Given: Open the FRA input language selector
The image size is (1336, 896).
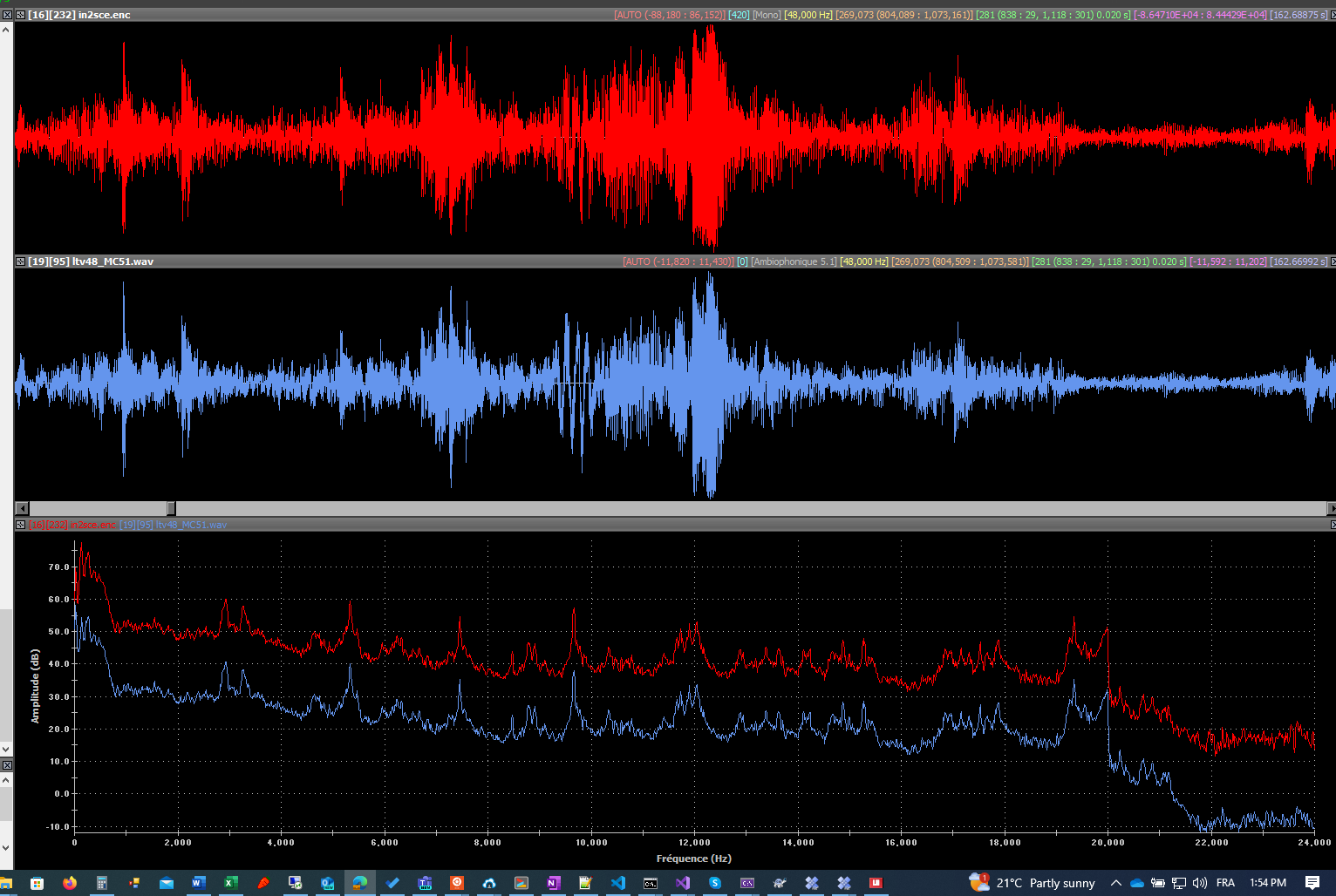Looking at the screenshot, I should point(1225,883).
